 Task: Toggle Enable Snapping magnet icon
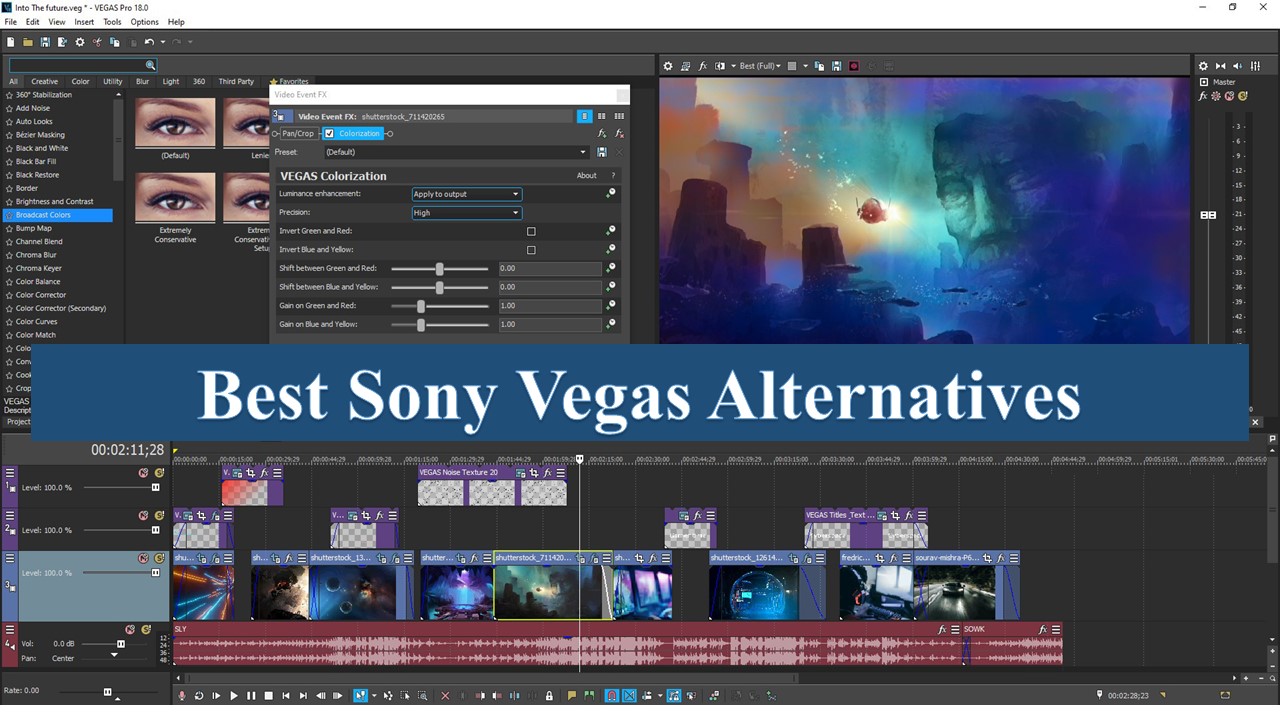tap(612, 696)
